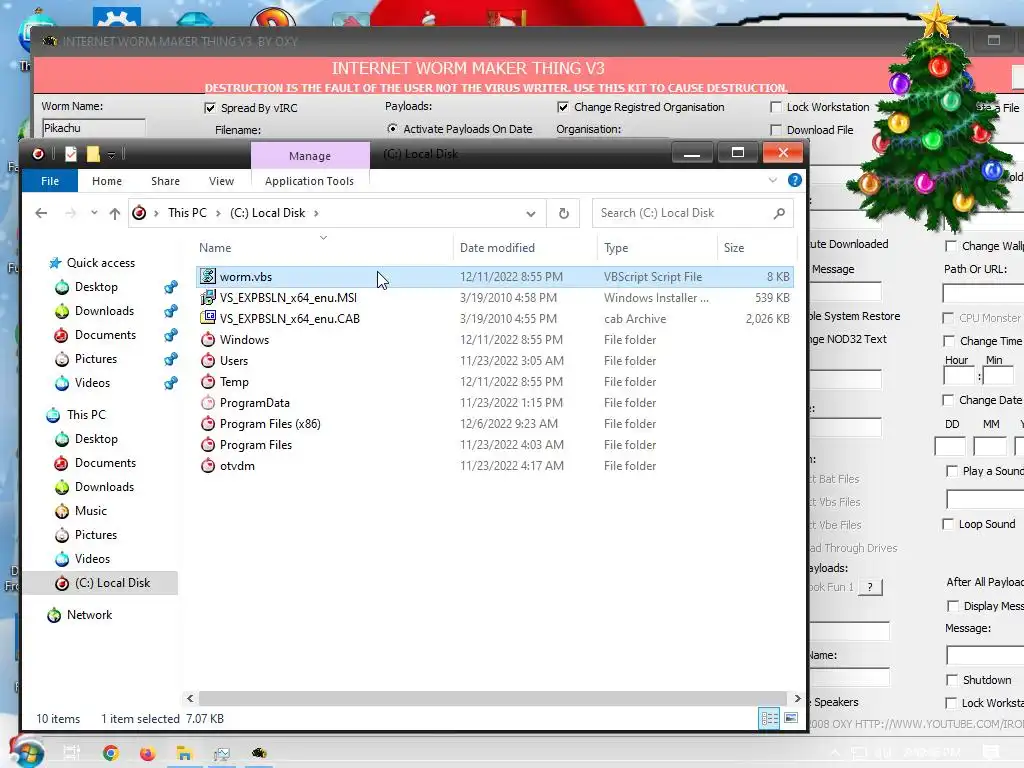Expand chevron after (C:) Local Disk in path
This screenshot has width=1024, height=768.
pos(316,213)
